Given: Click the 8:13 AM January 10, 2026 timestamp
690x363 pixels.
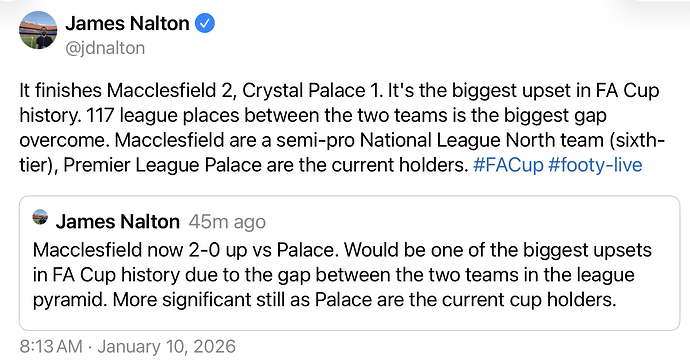Looking at the screenshot, I should point(128,347).
